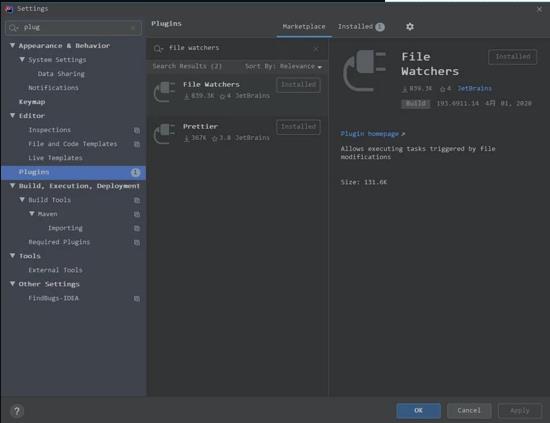This screenshot has width=550, height=423.
Task: Open the plugins gear settings menu
Action: click(410, 27)
